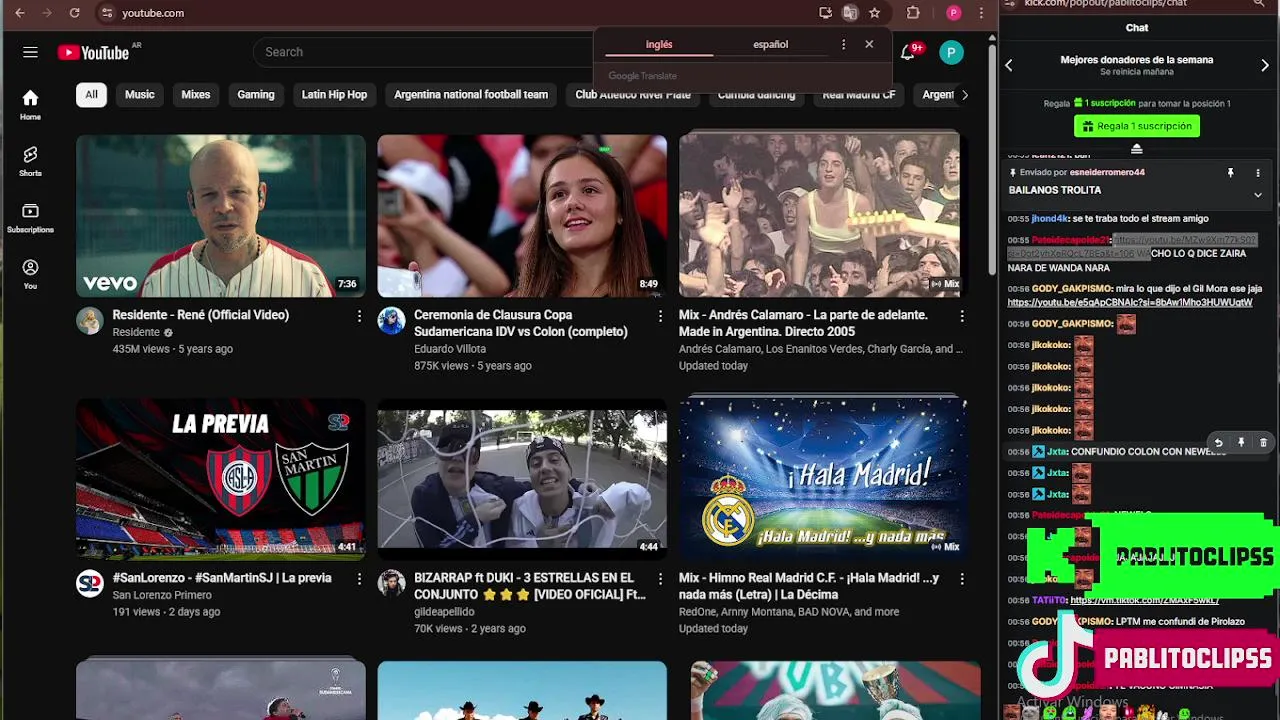Show next donor leaderboard with right arrow
Viewport: 1280px width, 720px height.
1265,66
